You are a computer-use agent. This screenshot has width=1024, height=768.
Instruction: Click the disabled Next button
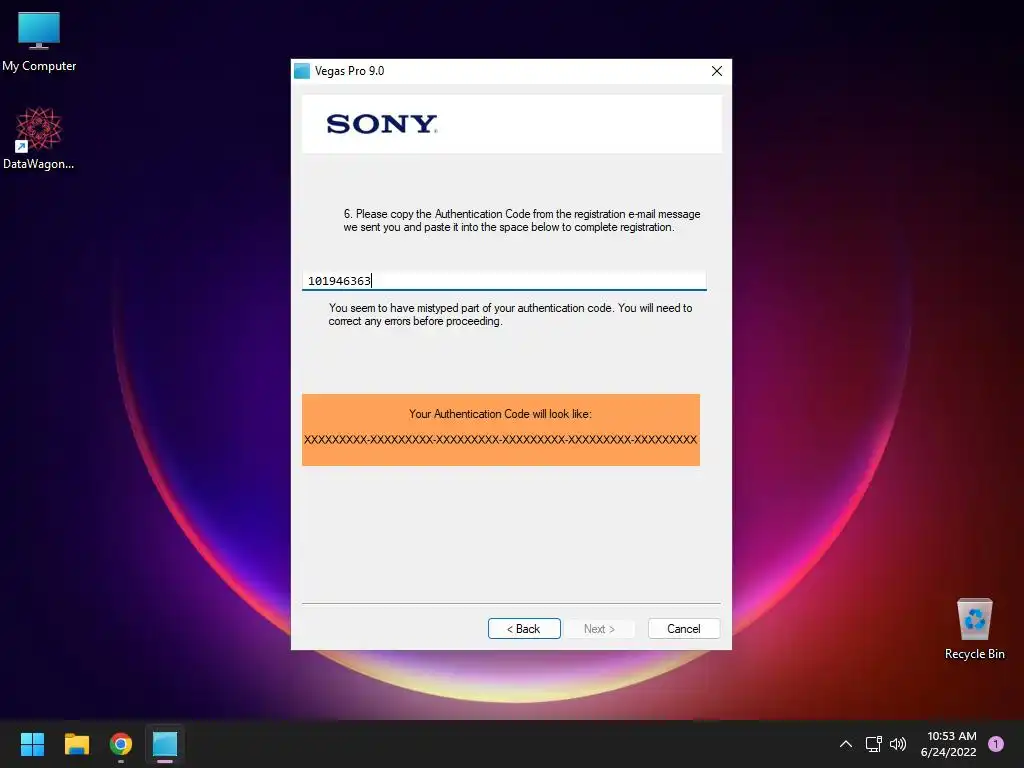[600, 628]
